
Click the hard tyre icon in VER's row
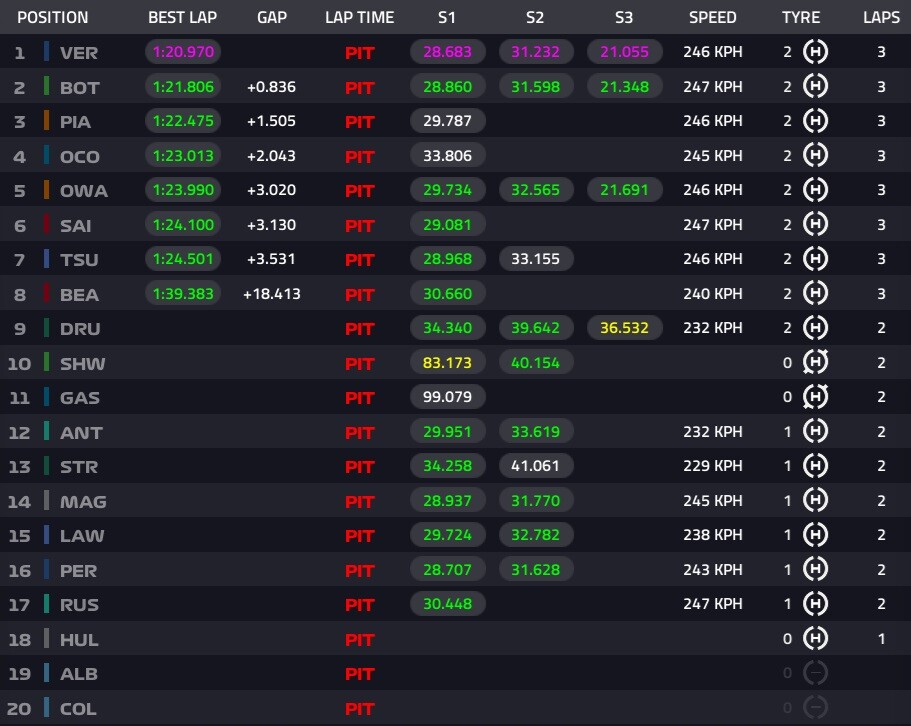(x=815, y=52)
